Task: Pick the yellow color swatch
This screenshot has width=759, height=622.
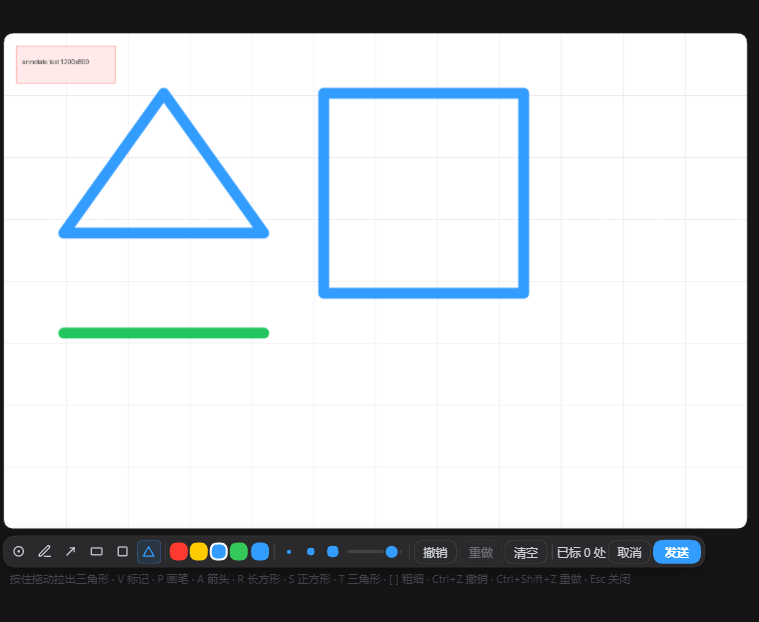Action: [x=198, y=552]
